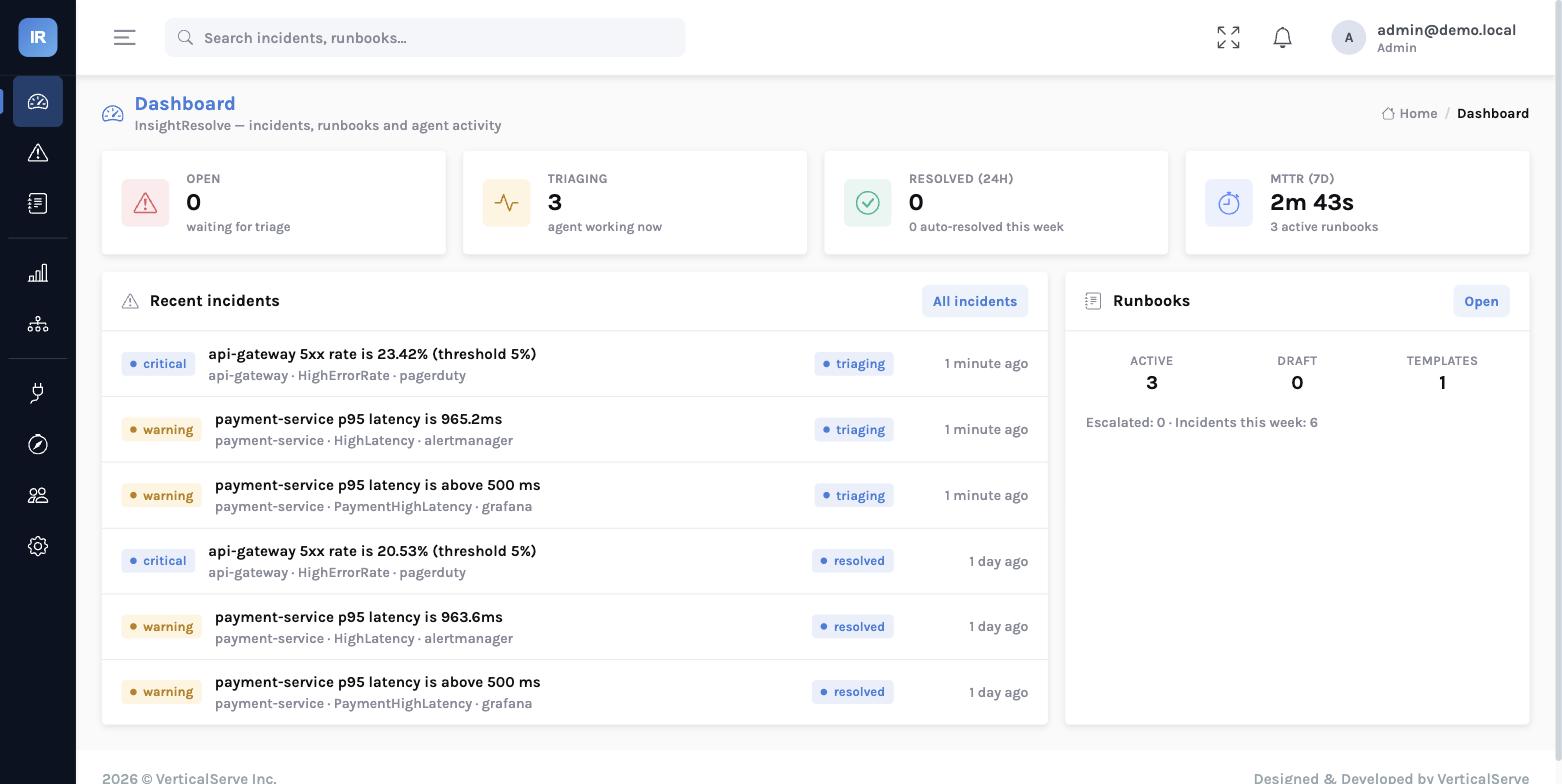Open the admin@demo.local account menu
This screenshot has height=784, width=1562.
(1424, 38)
